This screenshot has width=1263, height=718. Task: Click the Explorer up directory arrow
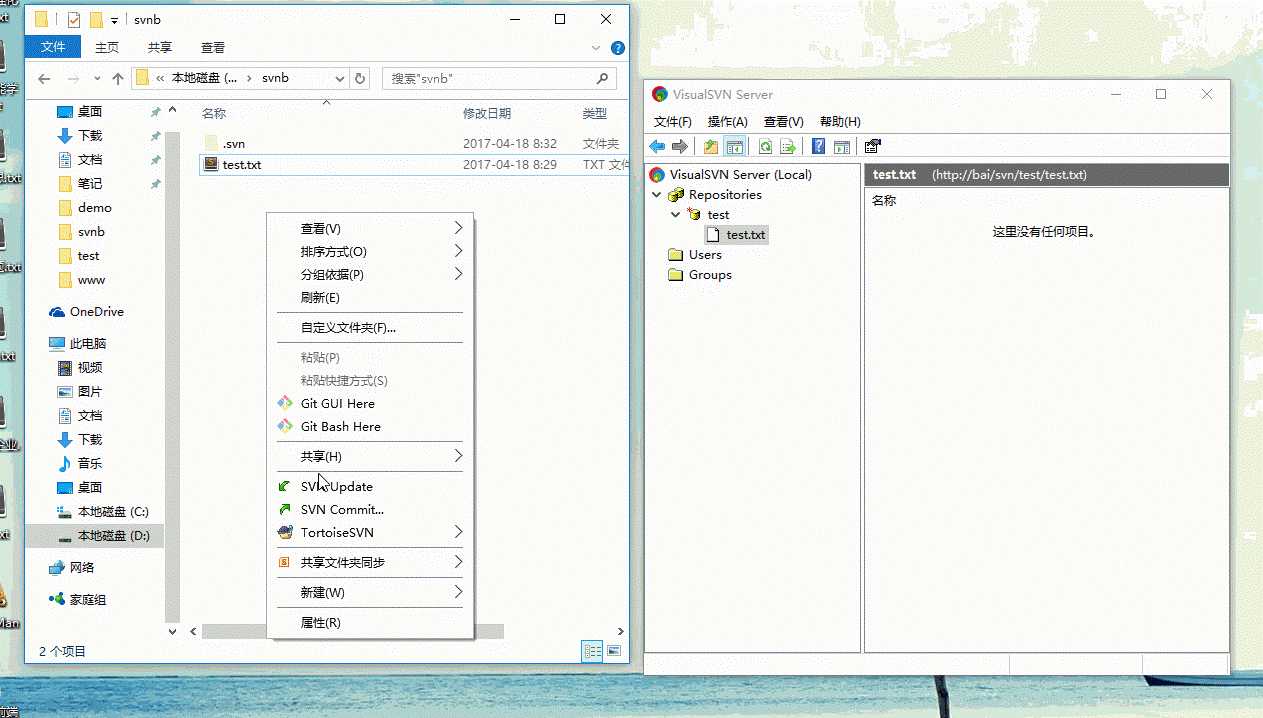(x=118, y=78)
